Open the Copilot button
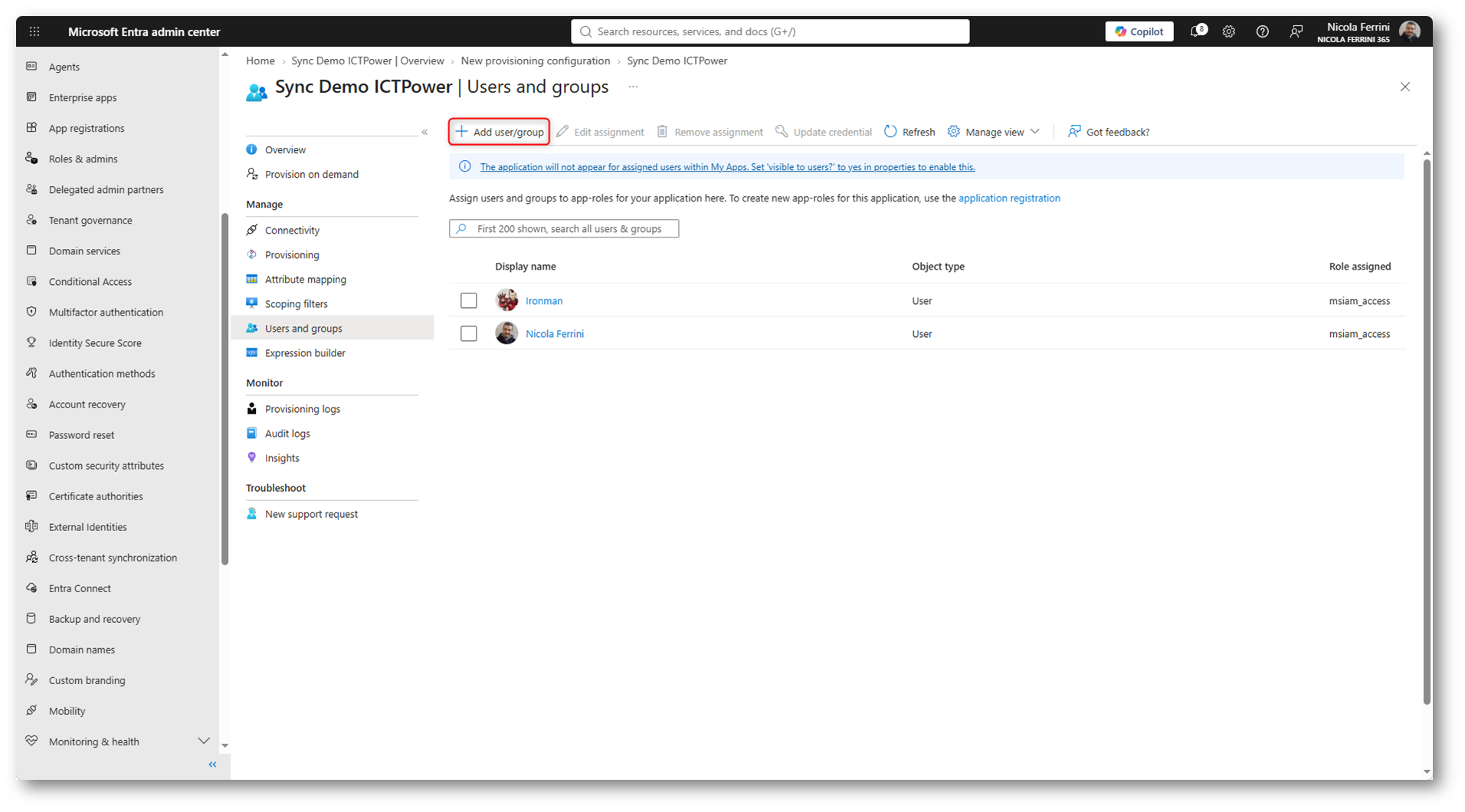The height and width of the screenshot is (812, 1465). [1139, 31]
